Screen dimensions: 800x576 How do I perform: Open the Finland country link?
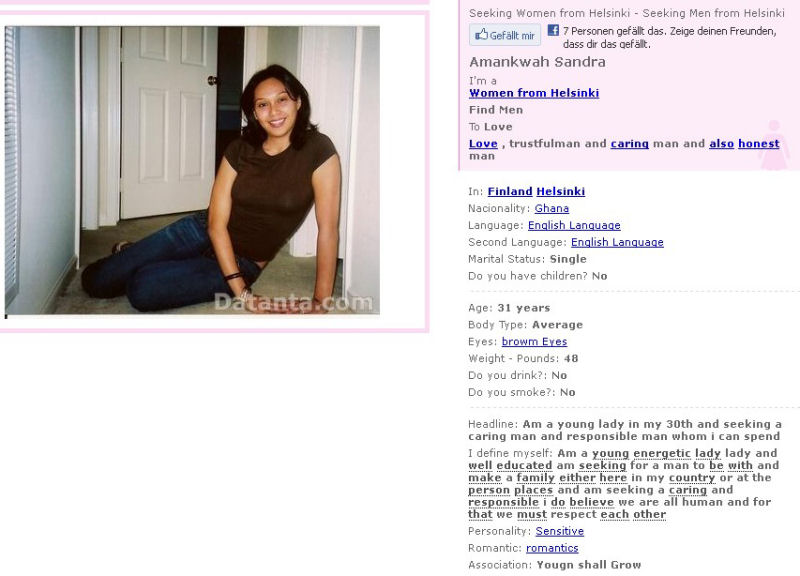pyautogui.click(x=510, y=191)
